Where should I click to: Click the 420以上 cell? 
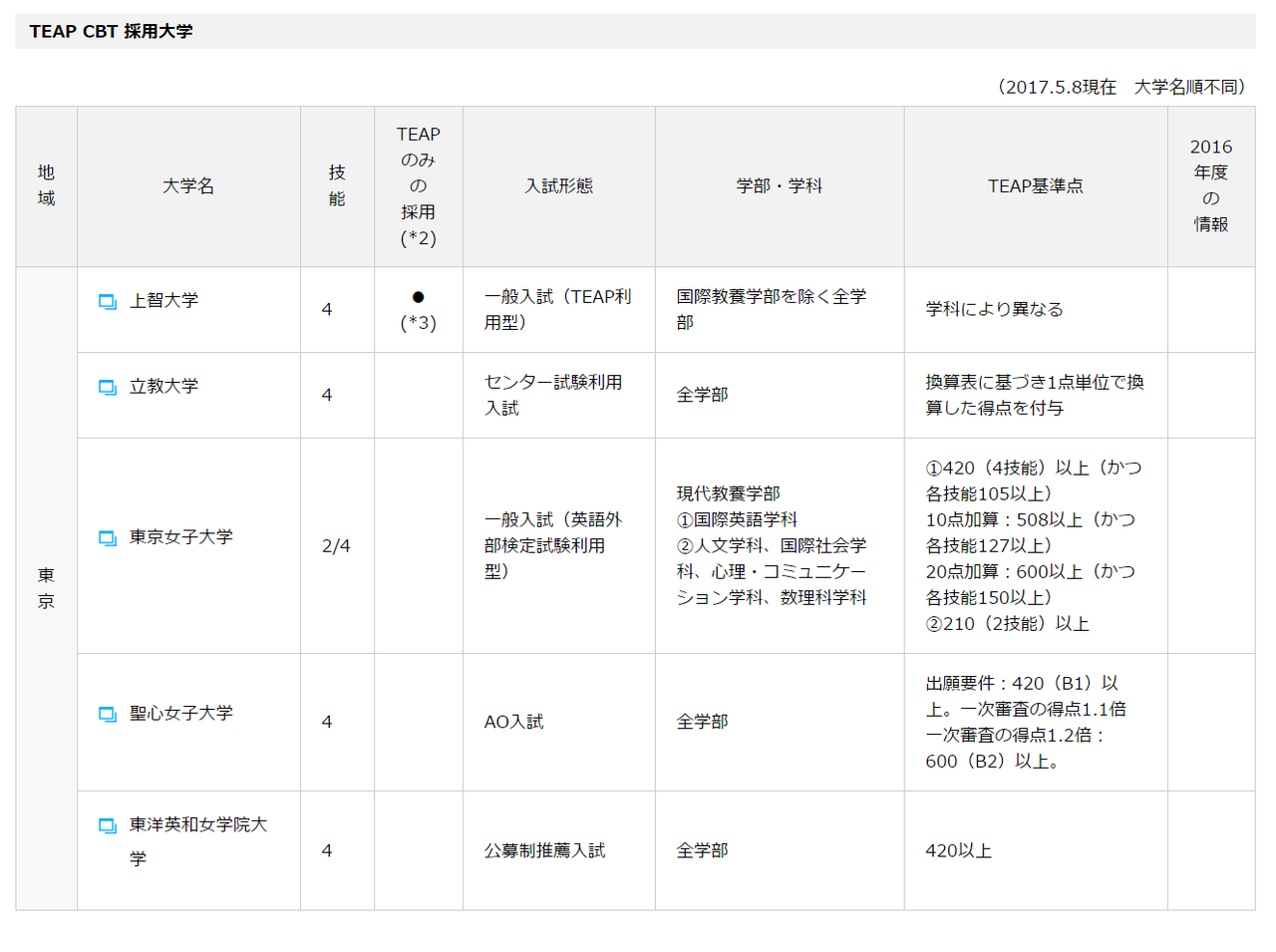(1036, 850)
